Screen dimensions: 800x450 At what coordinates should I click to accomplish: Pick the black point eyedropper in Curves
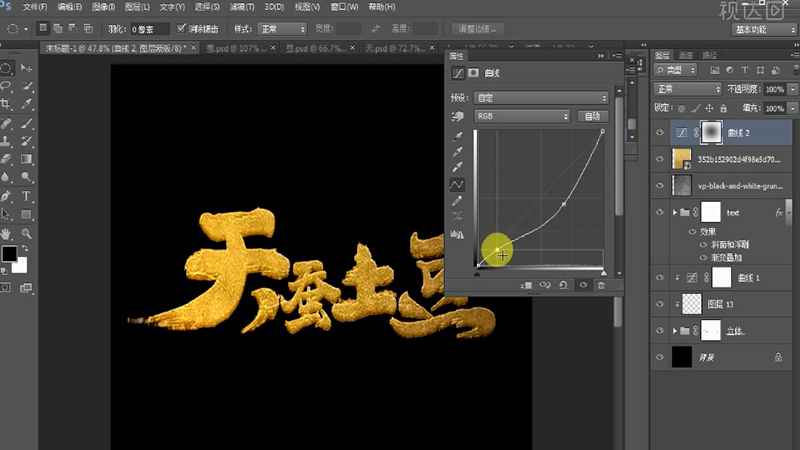pyautogui.click(x=457, y=136)
